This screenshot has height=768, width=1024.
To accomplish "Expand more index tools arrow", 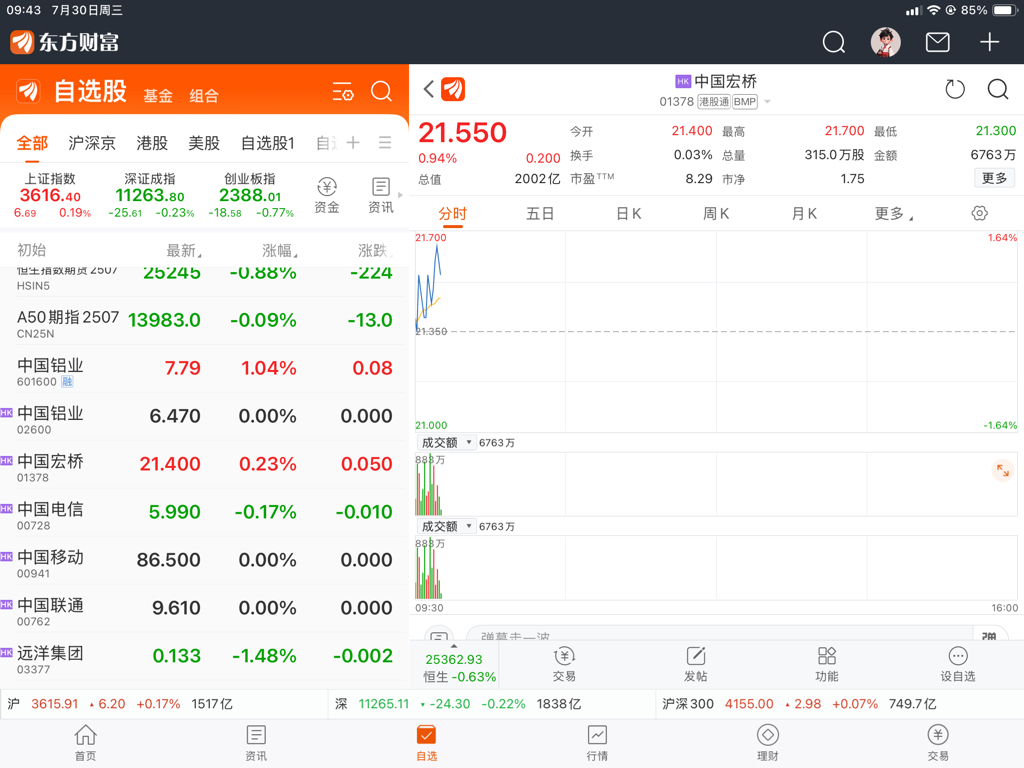I will coord(400,195).
